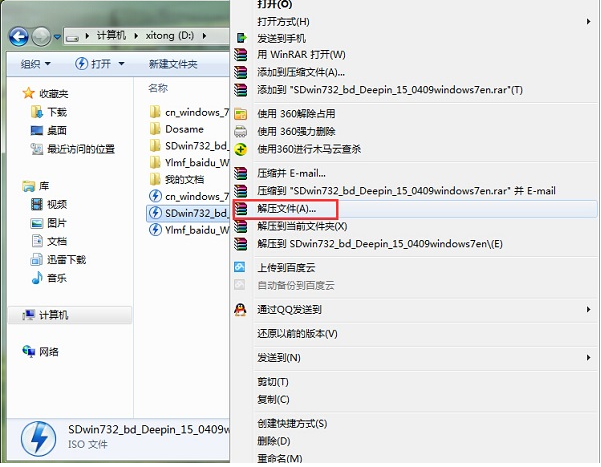Open 文档 library
The width and height of the screenshot is (601, 467).
point(49,241)
